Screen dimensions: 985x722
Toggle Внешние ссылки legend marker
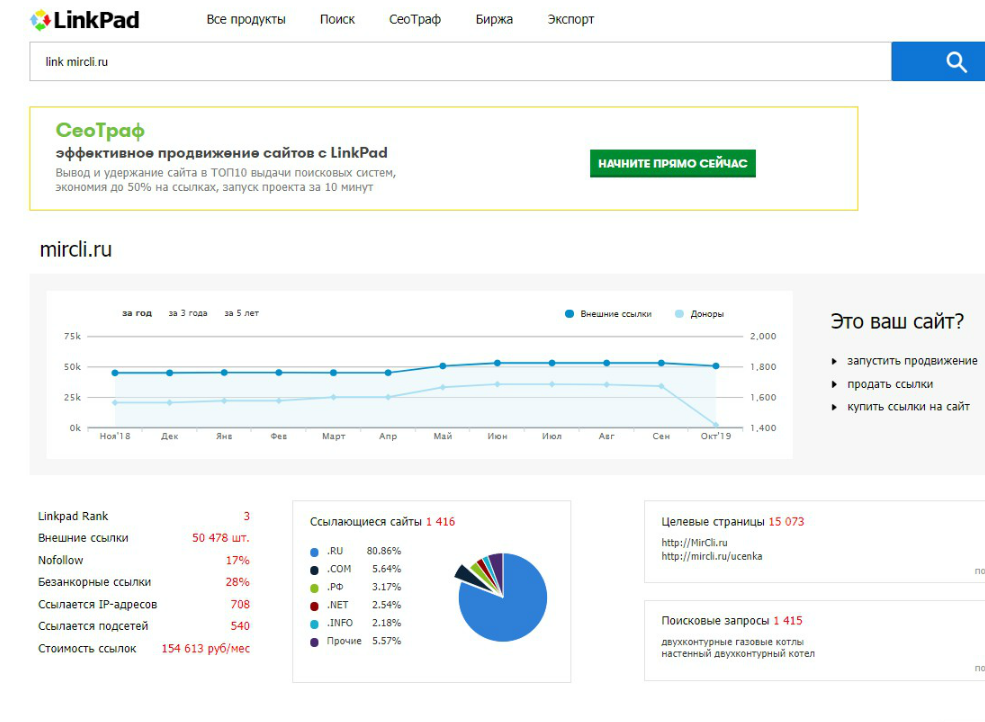tap(570, 314)
